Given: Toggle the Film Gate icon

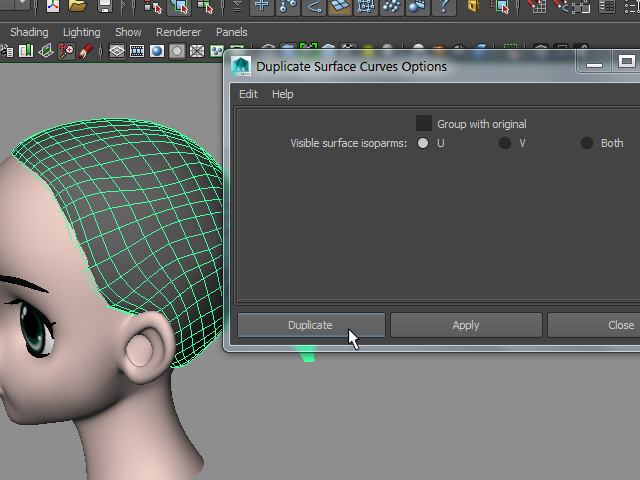Looking at the screenshot, I should pyautogui.click(x=137, y=51).
